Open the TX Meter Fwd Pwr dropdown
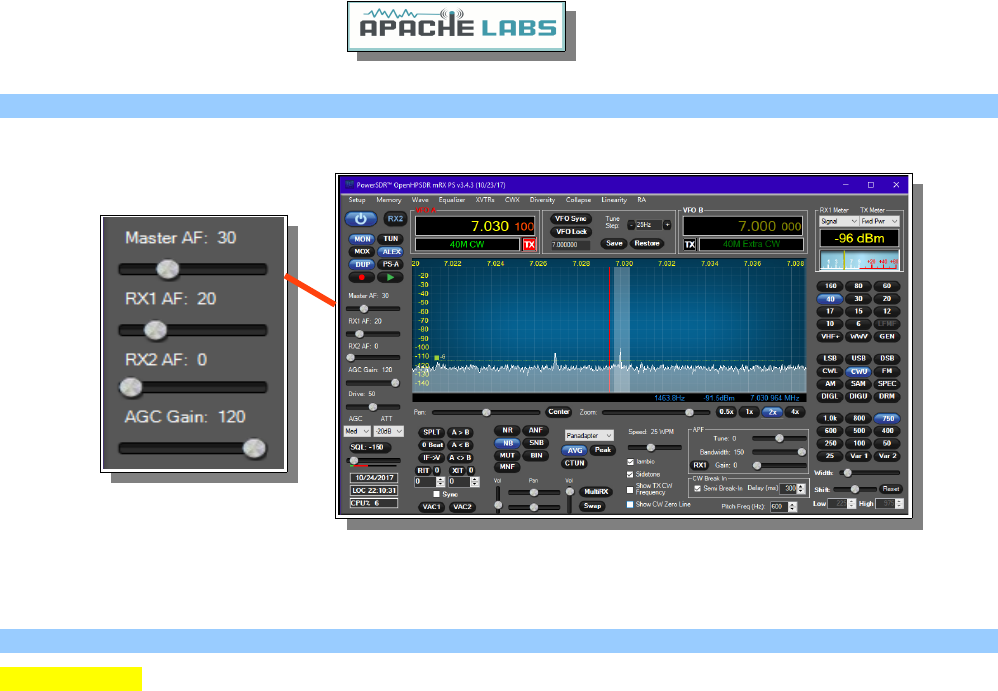Viewport: 998px width, 691px height. [880, 221]
